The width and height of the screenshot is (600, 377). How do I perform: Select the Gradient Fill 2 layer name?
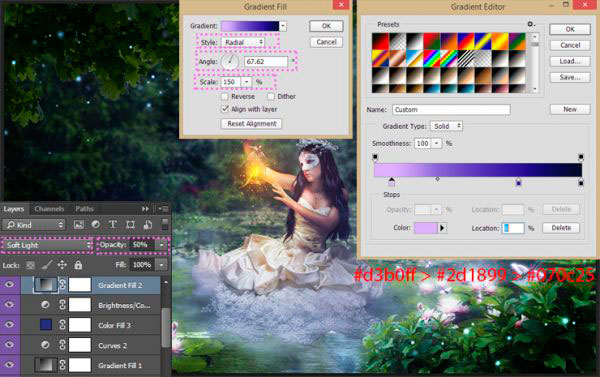pyautogui.click(x=120, y=285)
